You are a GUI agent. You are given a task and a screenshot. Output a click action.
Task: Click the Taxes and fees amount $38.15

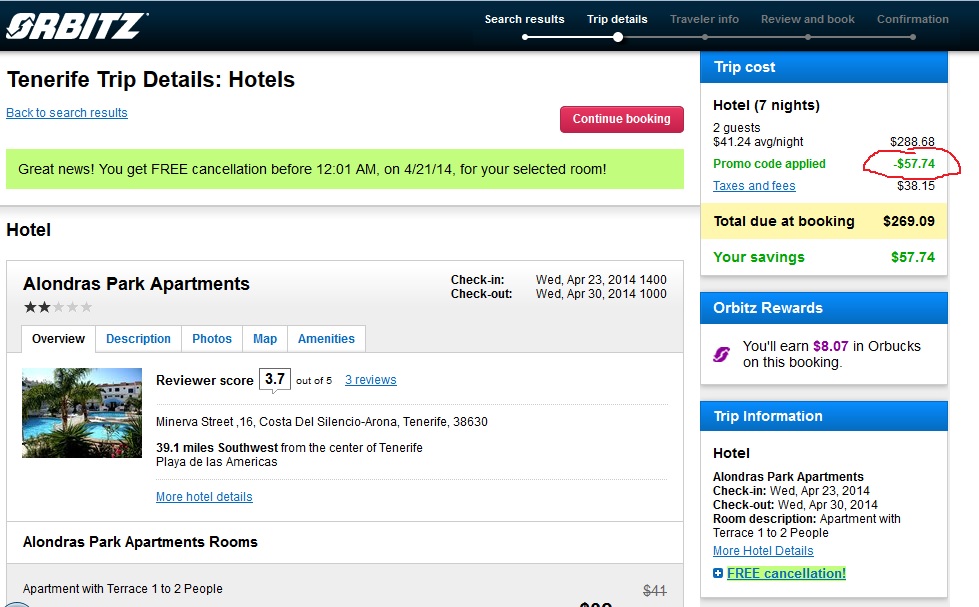click(x=916, y=185)
